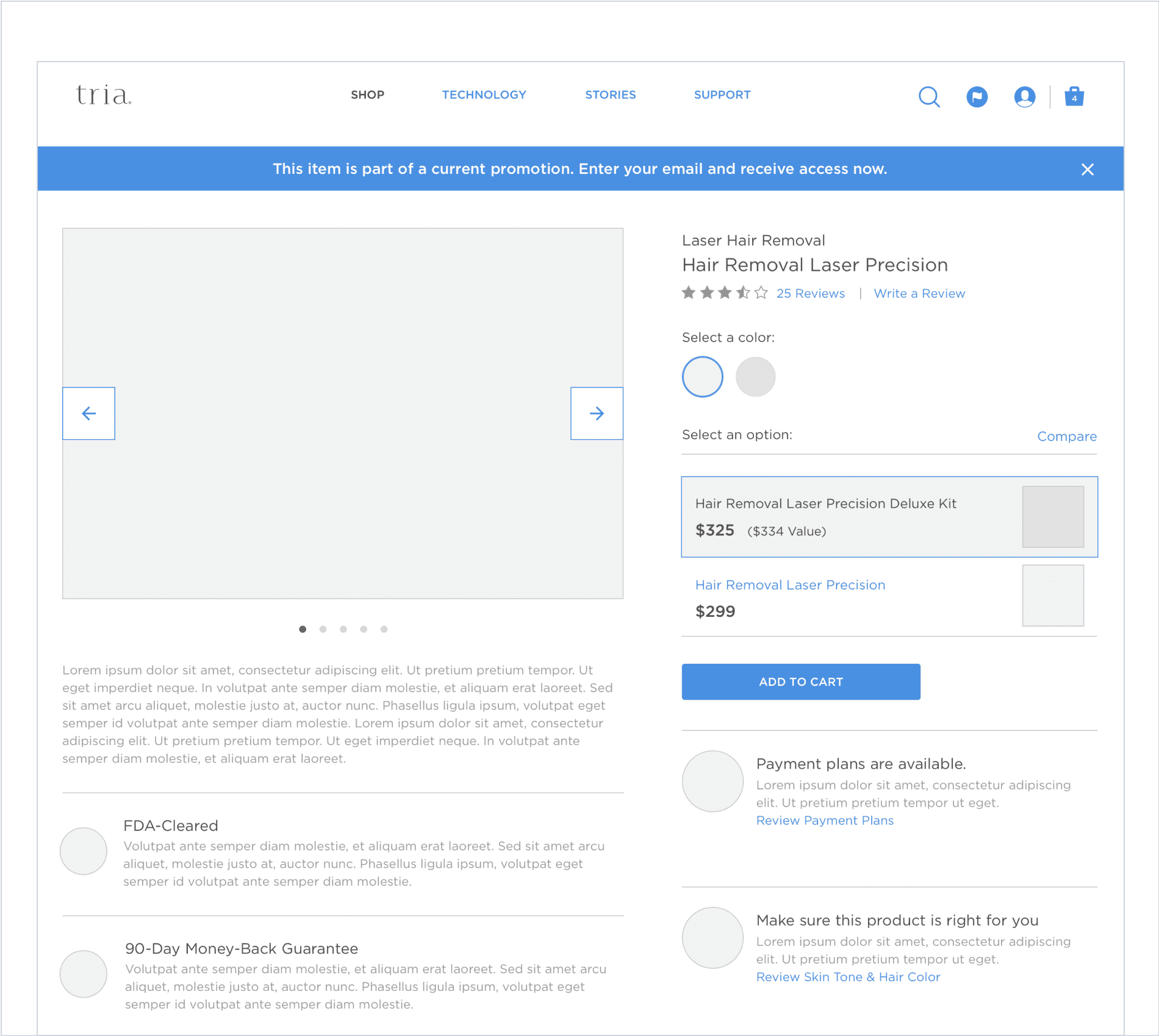Viewport: 1159px width, 1036px height.
Task: Show next product image with right arrow
Action: point(597,413)
